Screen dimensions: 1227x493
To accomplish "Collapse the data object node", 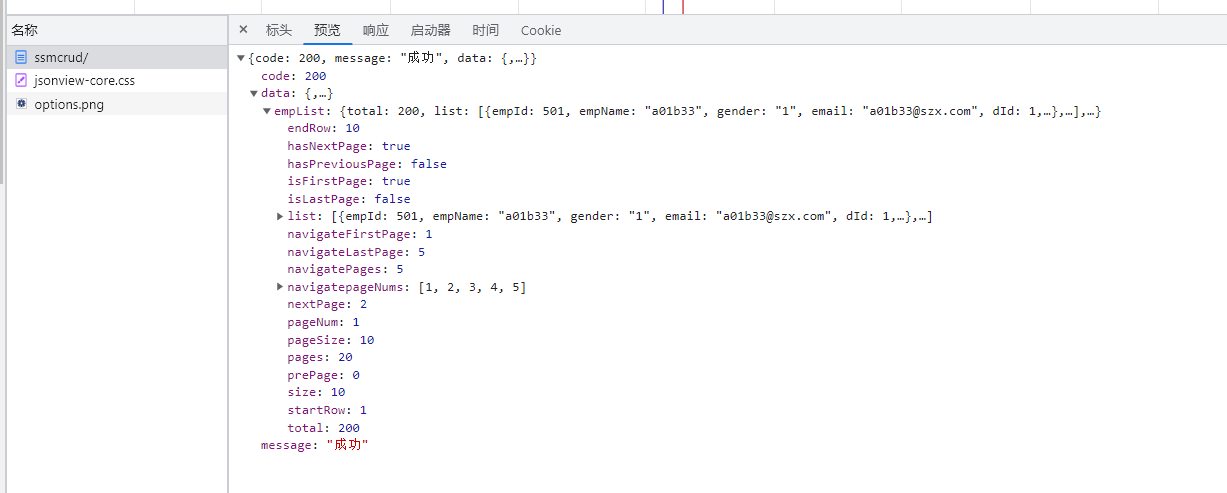I will click(x=254, y=94).
